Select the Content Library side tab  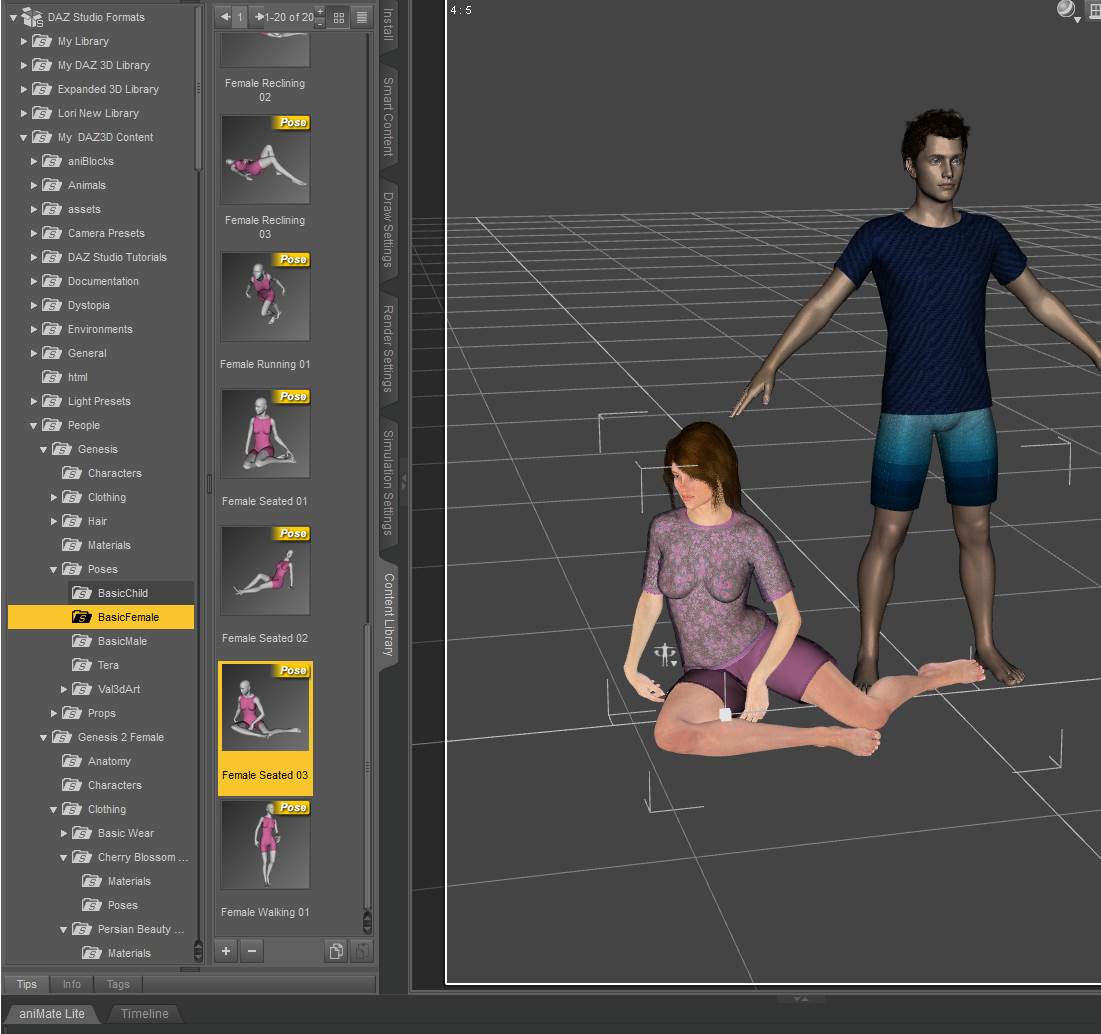(x=388, y=615)
